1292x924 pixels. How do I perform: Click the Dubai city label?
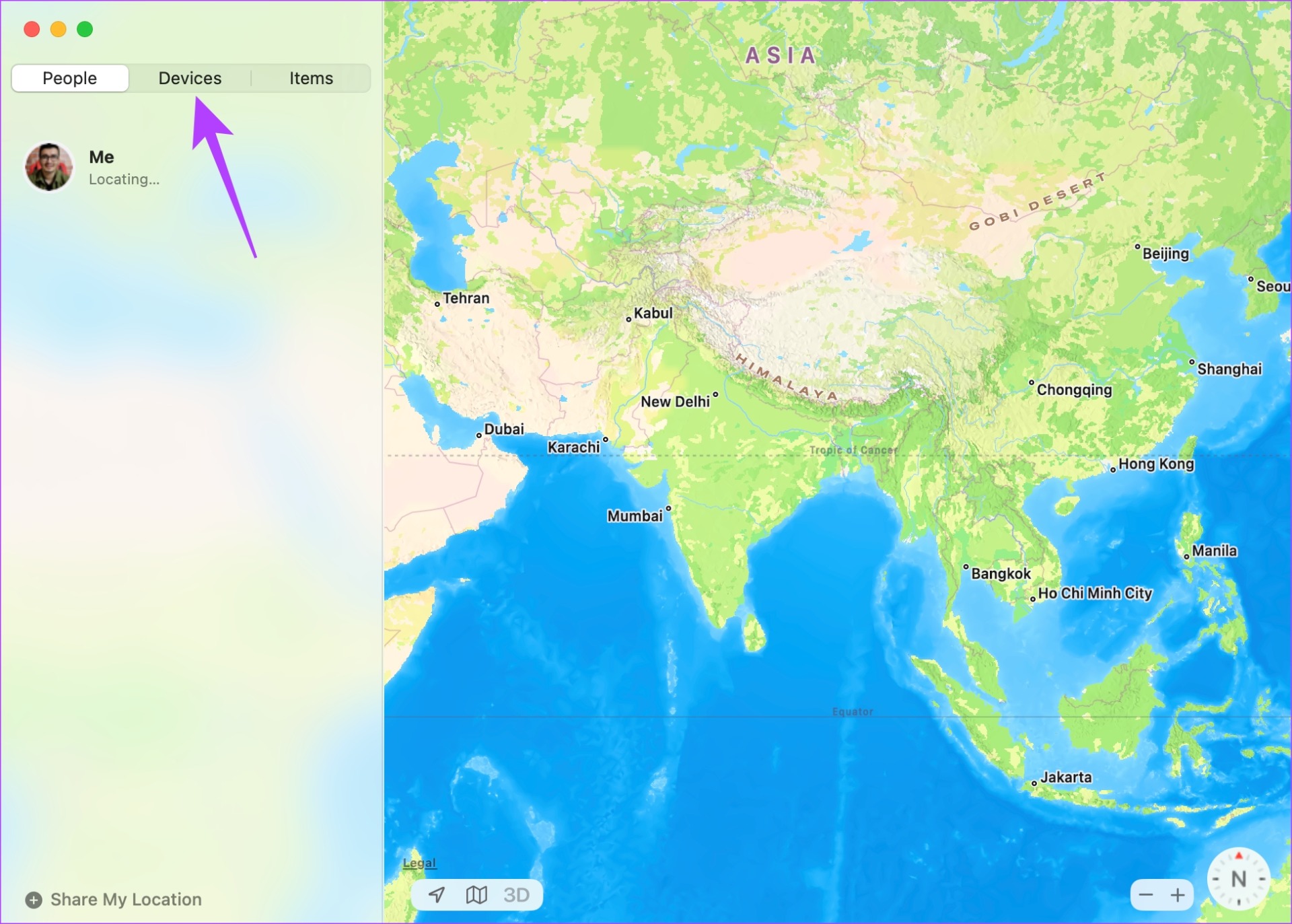(503, 429)
